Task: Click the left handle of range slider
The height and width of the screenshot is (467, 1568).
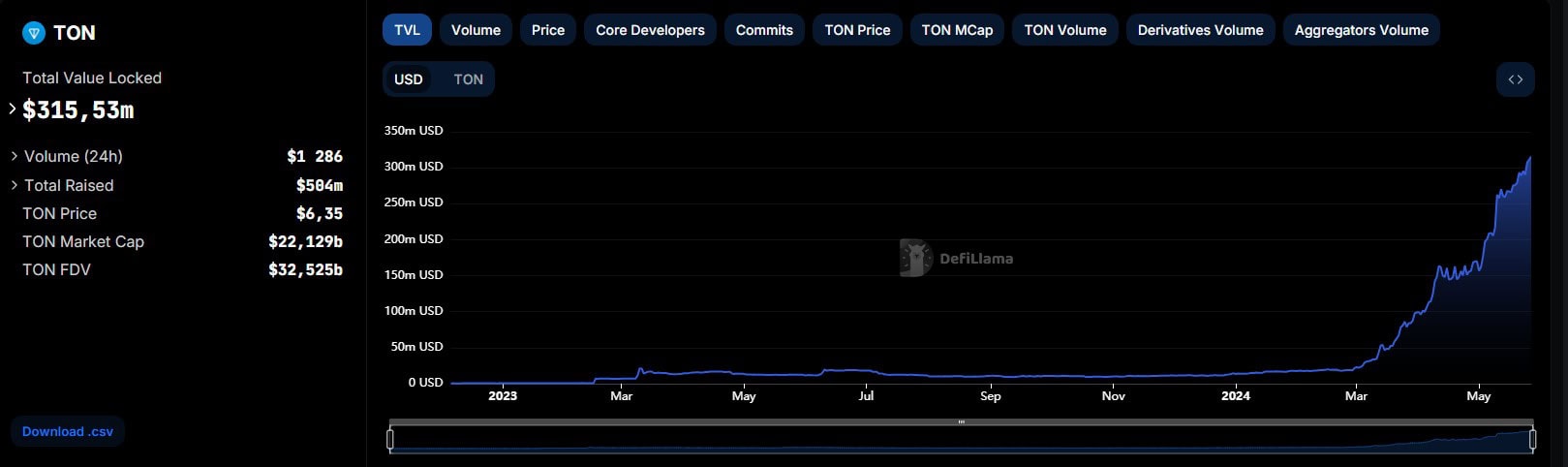Action: tap(390, 440)
